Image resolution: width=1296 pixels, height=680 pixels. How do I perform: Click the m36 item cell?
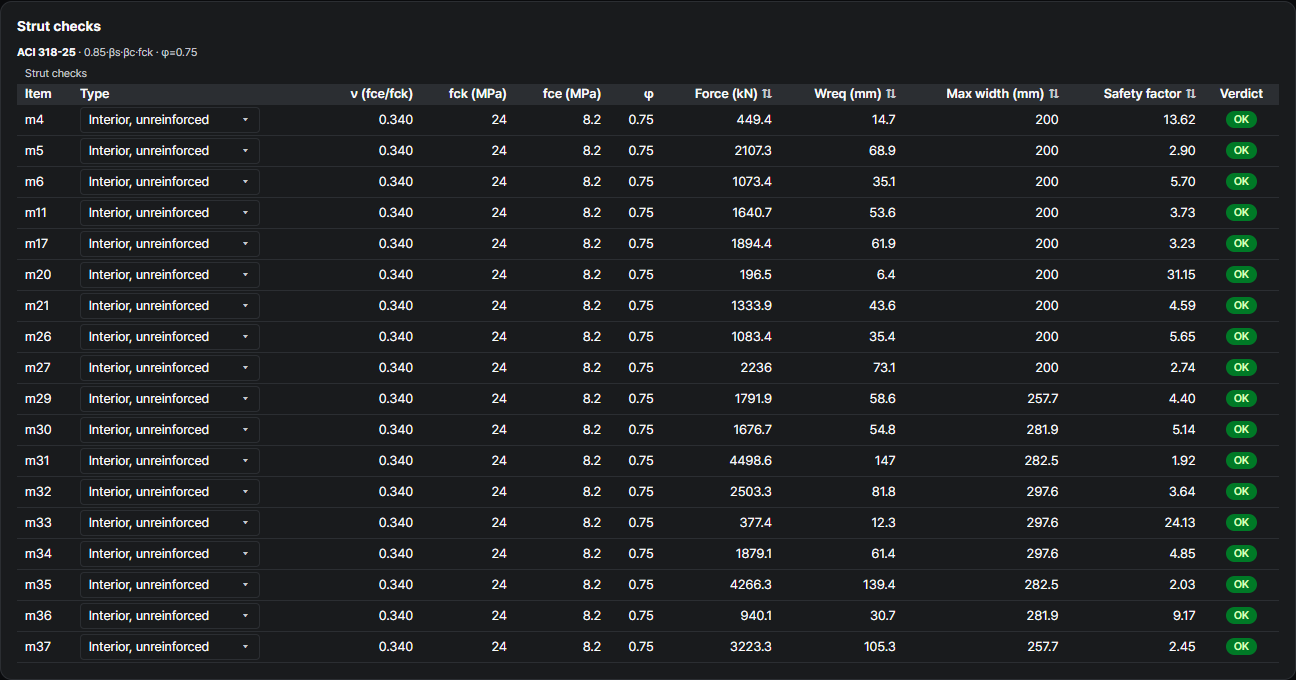click(x=38, y=616)
